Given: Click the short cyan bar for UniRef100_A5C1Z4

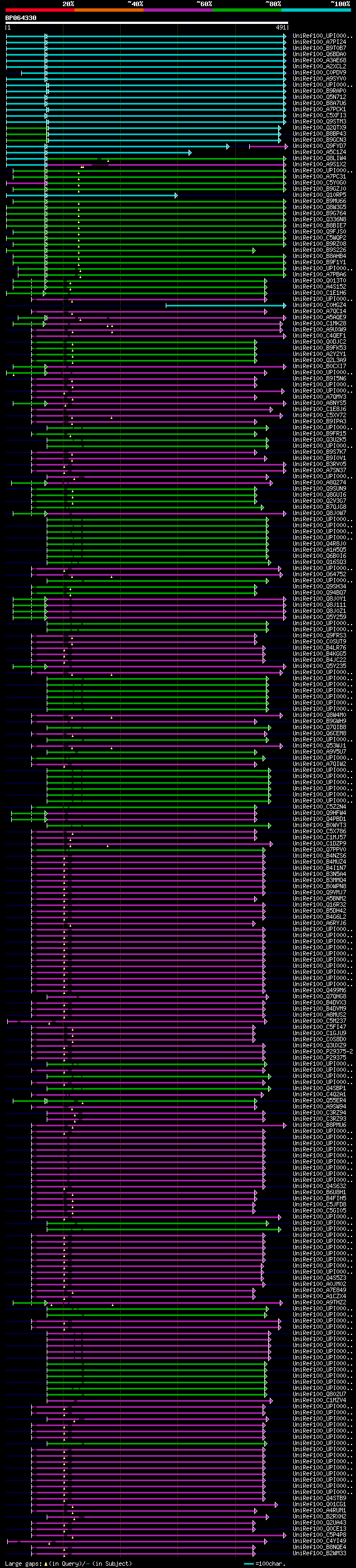Looking at the screenshot, I should coord(98,152).
